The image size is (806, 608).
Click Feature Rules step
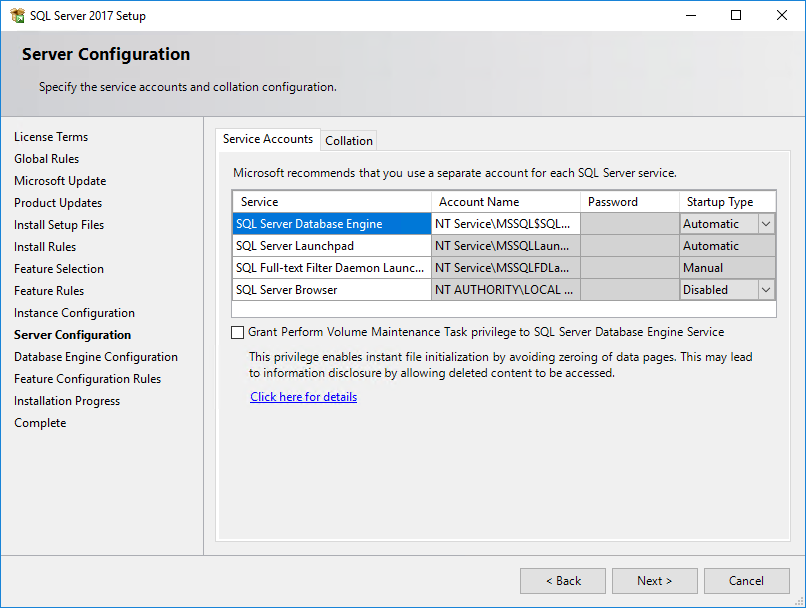[49, 291]
